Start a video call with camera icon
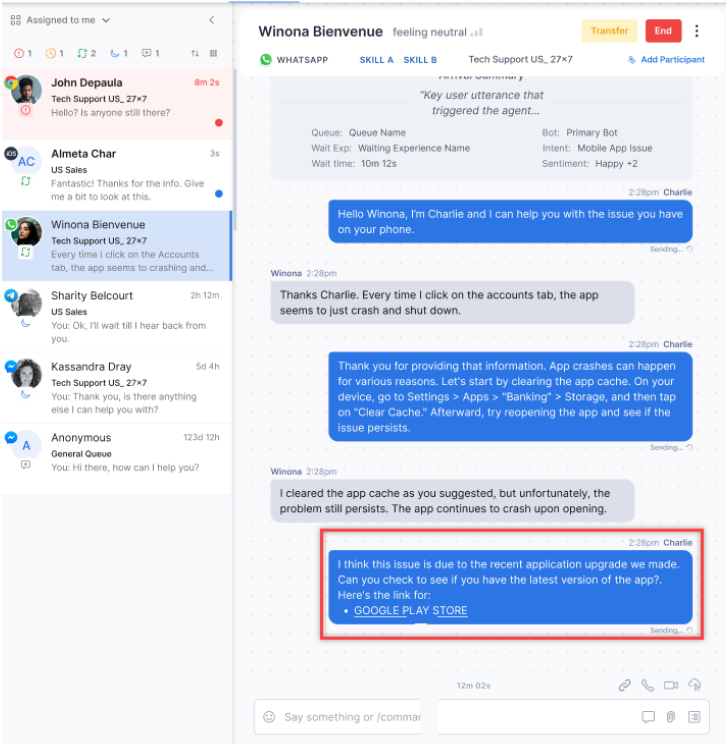This screenshot has width=726, height=749. [x=671, y=685]
